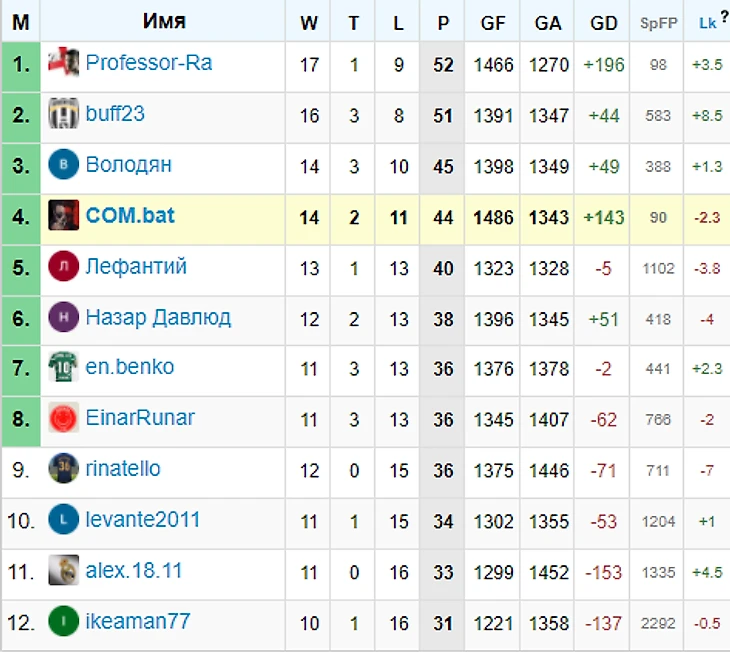This screenshot has width=730, height=657.
Task: Click Володян's blue circle avatar
Action: click(63, 164)
